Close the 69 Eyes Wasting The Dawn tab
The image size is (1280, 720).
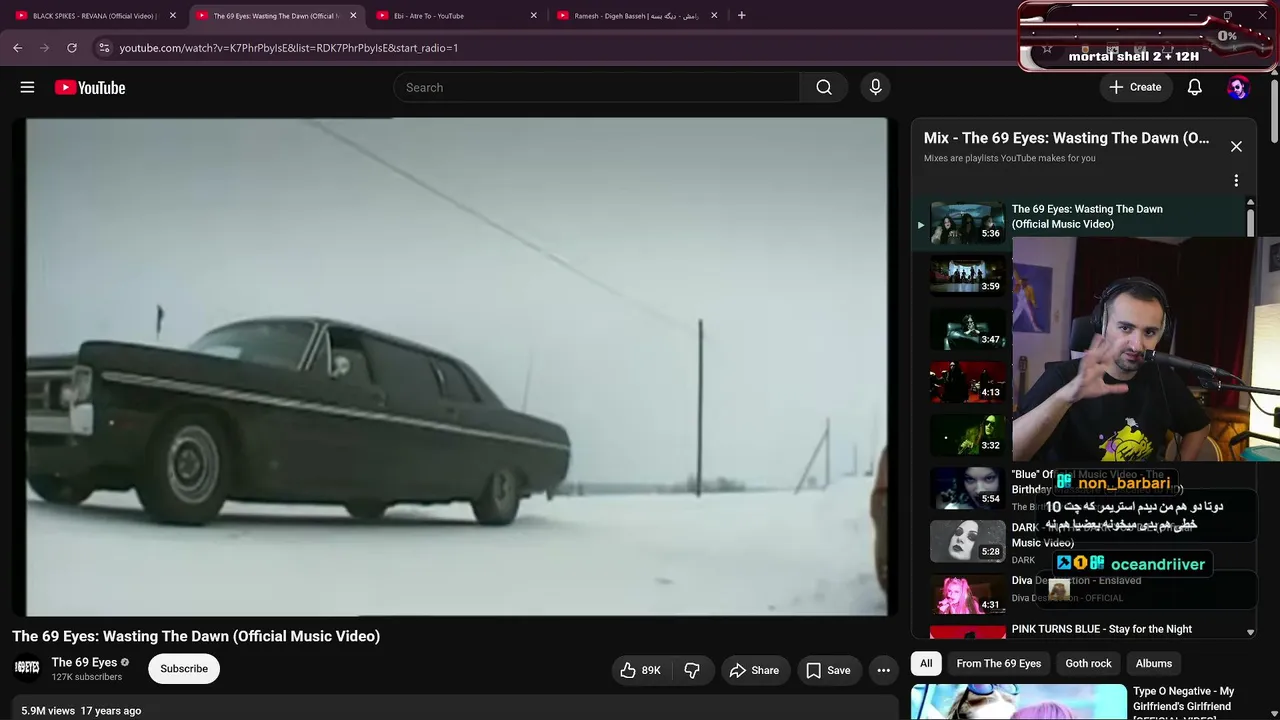tap(353, 16)
